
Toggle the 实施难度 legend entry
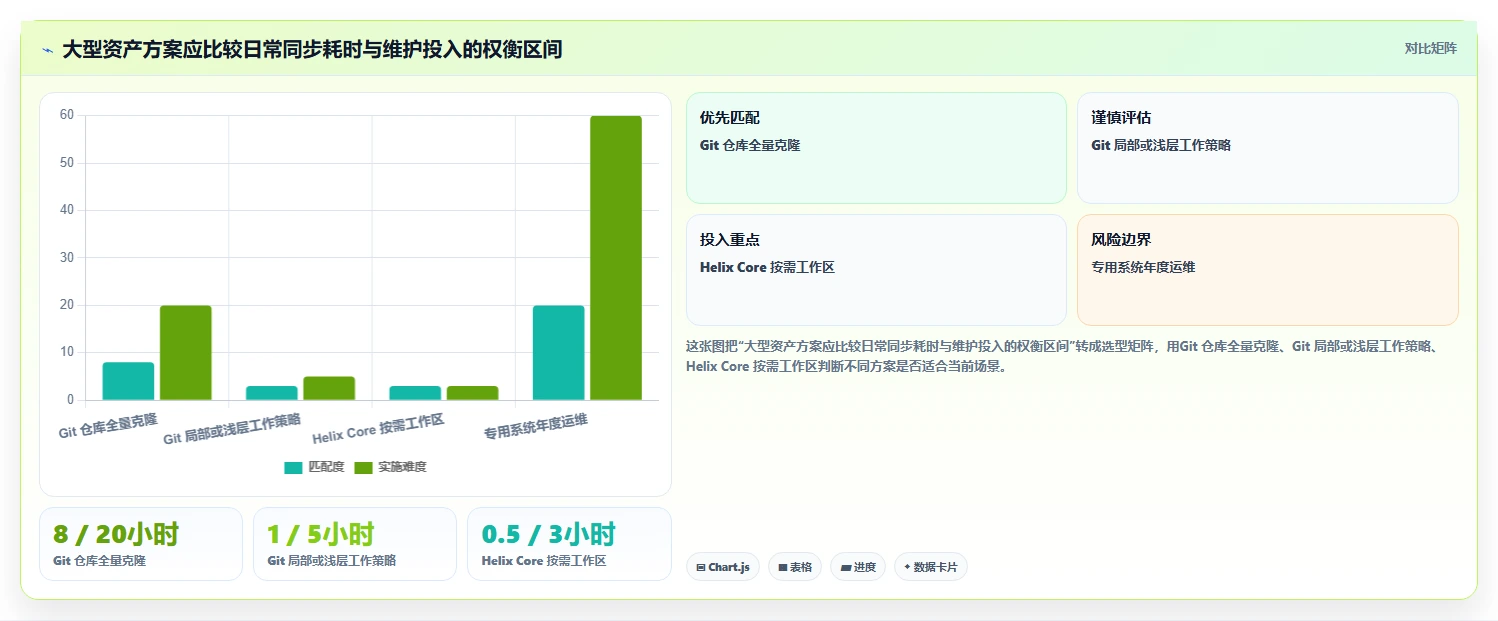(x=390, y=467)
